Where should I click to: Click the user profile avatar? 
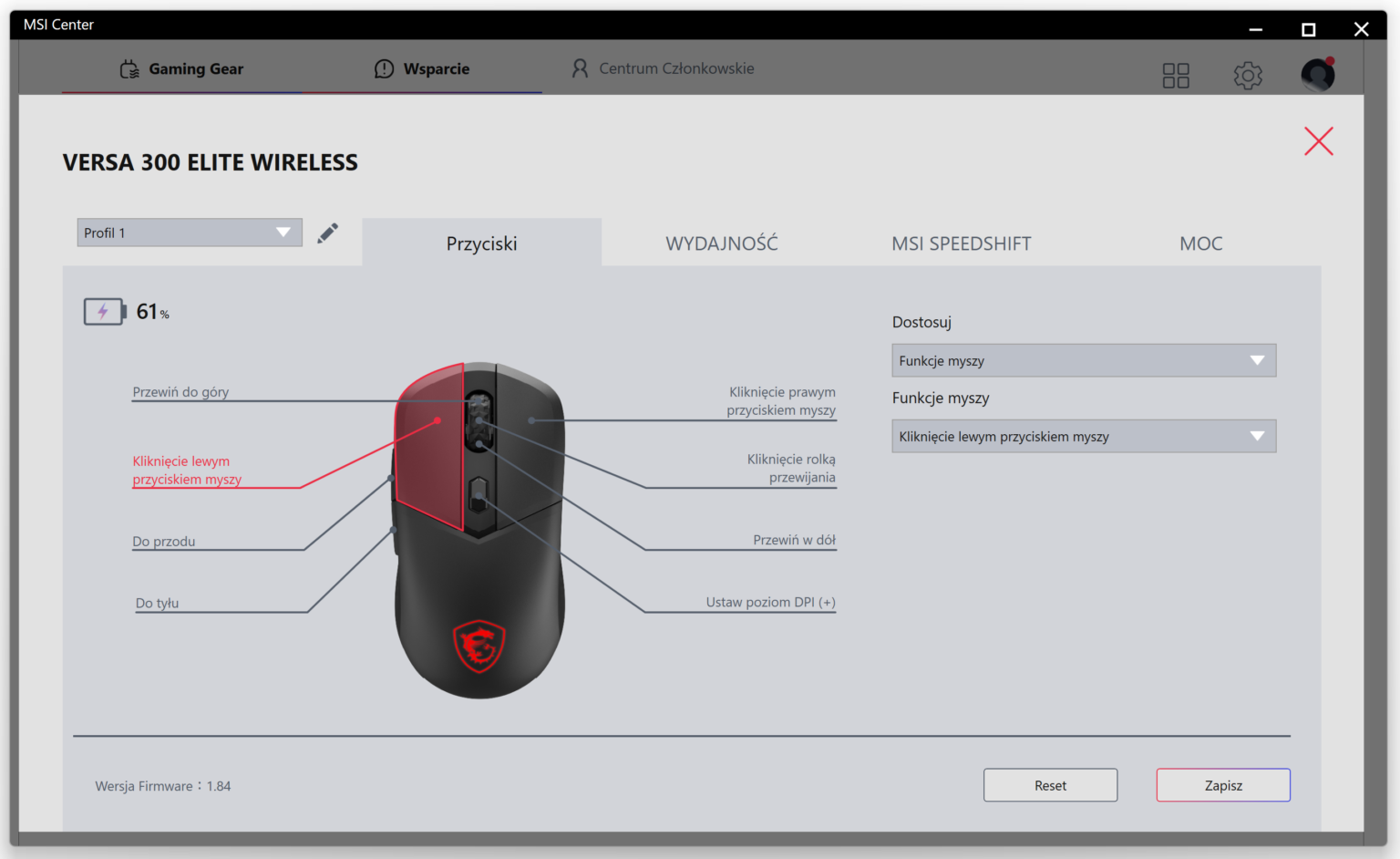(1317, 75)
